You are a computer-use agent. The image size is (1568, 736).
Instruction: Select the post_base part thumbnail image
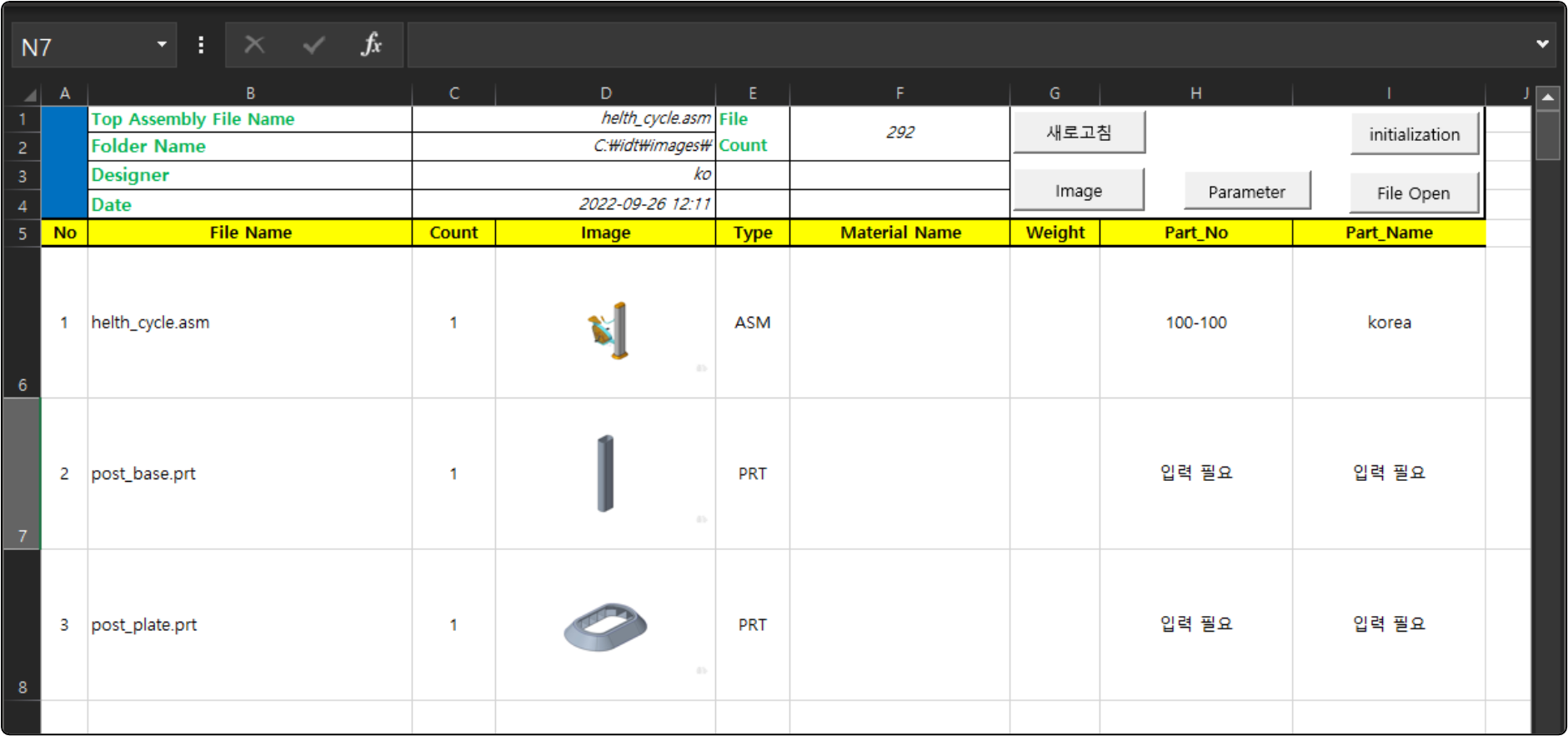(605, 473)
